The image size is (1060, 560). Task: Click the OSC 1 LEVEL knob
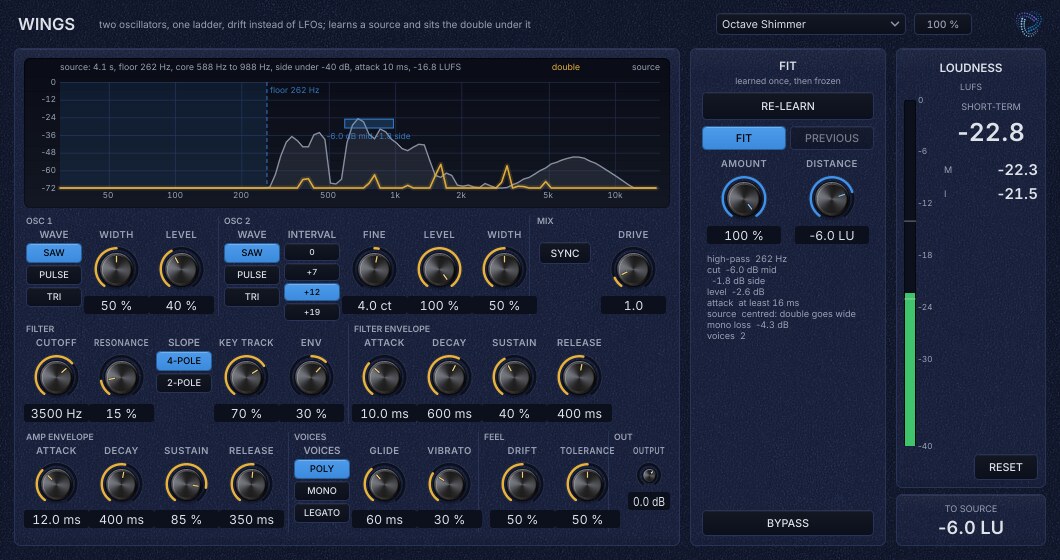181,269
